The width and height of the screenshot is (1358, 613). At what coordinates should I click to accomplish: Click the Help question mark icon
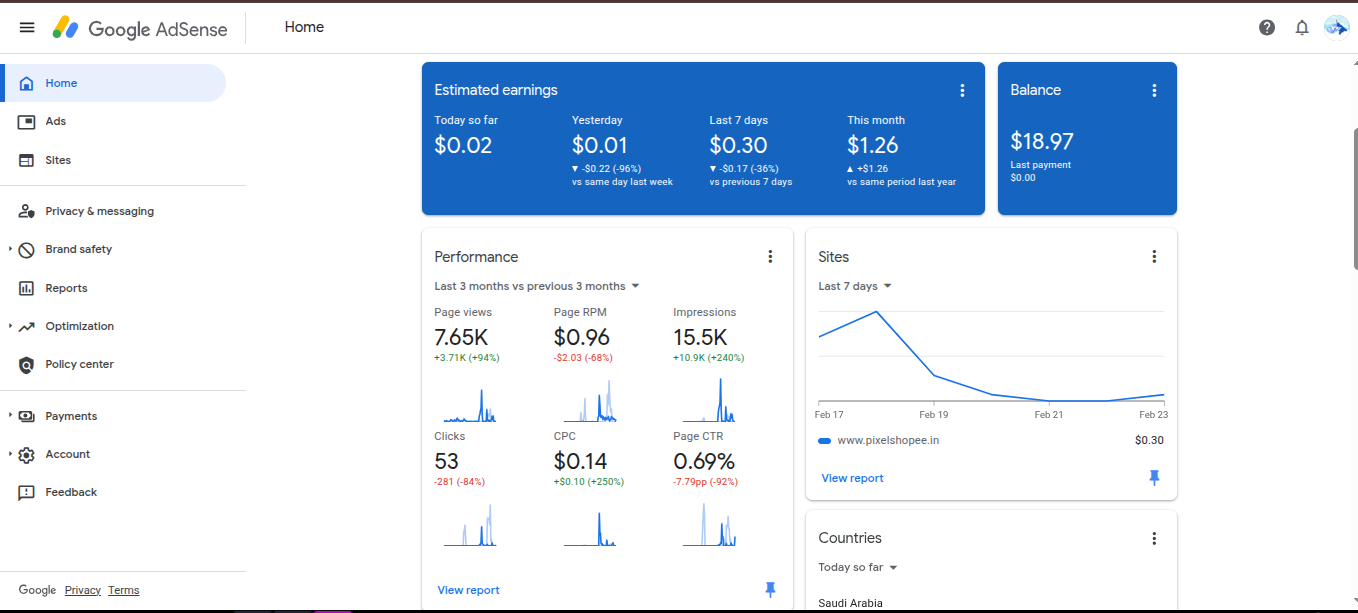1267,27
